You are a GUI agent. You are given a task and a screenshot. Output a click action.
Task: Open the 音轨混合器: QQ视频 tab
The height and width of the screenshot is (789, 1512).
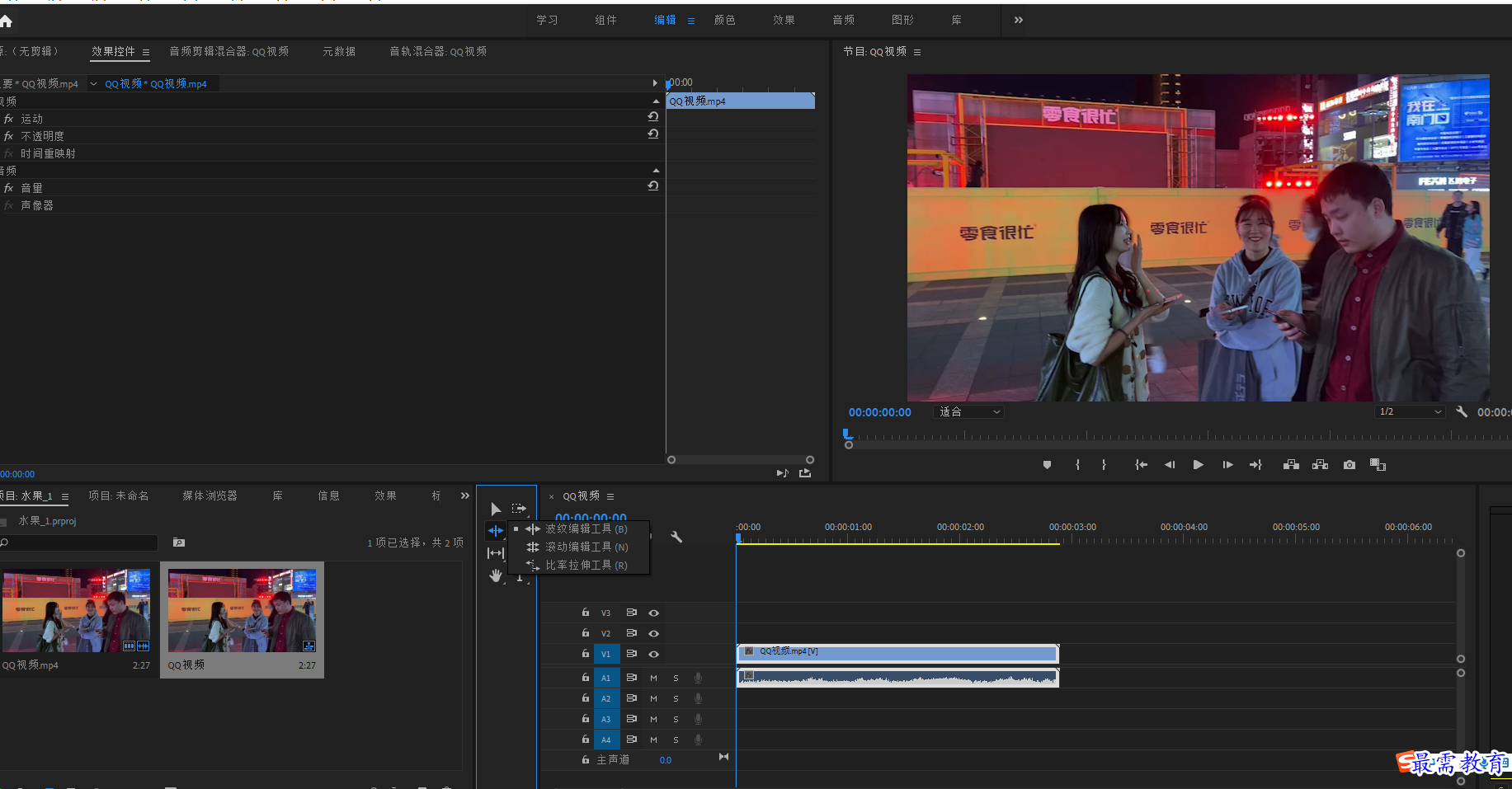[438, 51]
